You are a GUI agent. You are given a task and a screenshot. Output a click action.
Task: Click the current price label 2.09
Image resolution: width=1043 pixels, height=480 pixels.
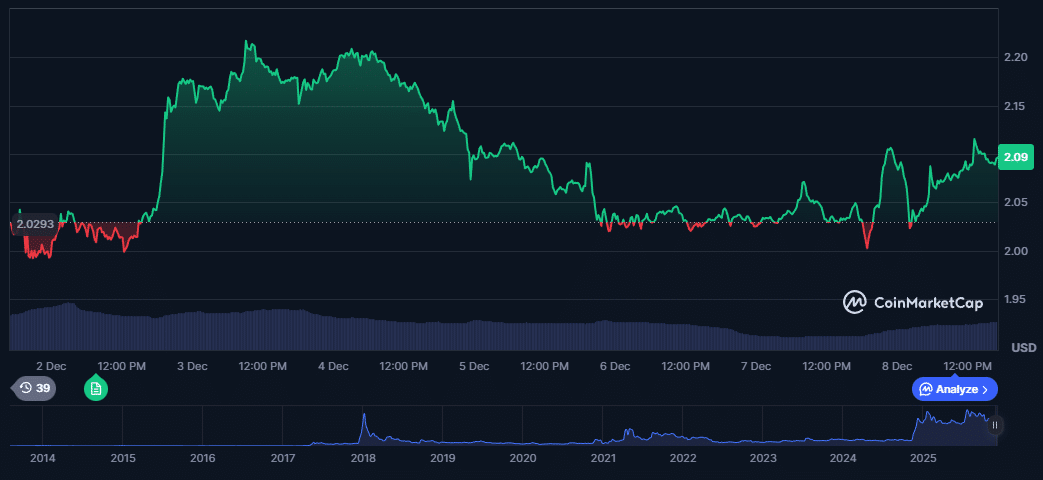click(1016, 156)
